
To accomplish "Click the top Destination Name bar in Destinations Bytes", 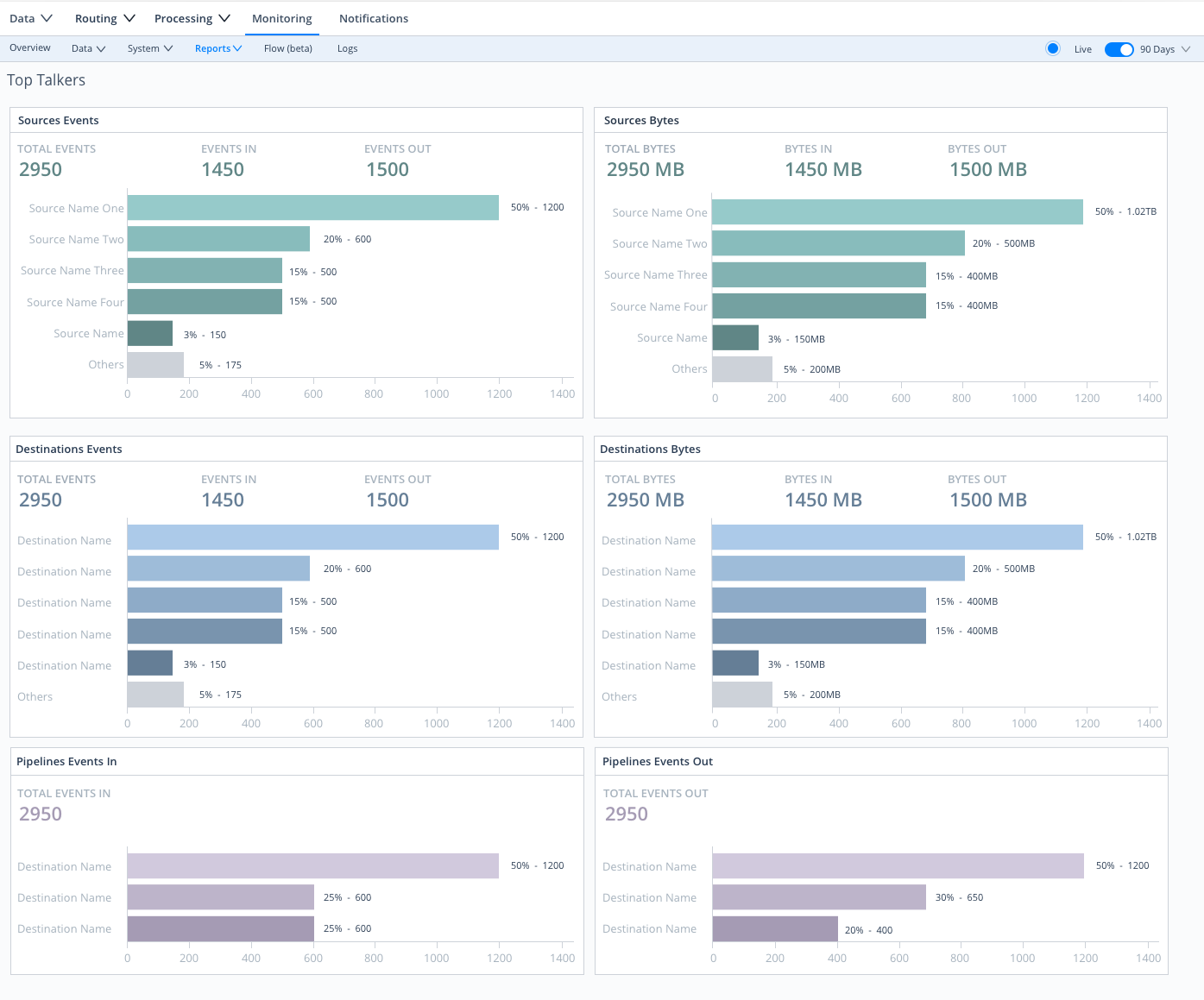I will pos(898,537).
